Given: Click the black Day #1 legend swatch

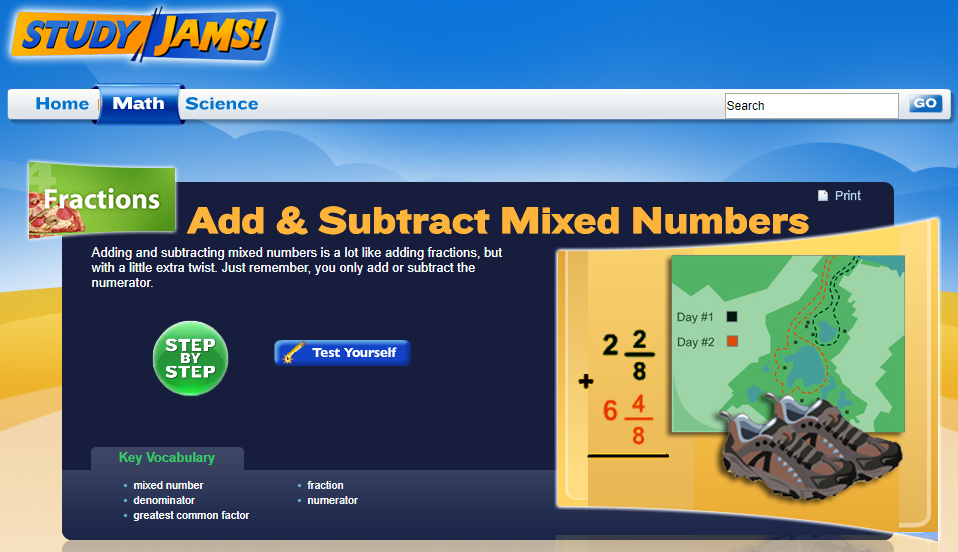Looking at the screenshot, I should (732, 317).
